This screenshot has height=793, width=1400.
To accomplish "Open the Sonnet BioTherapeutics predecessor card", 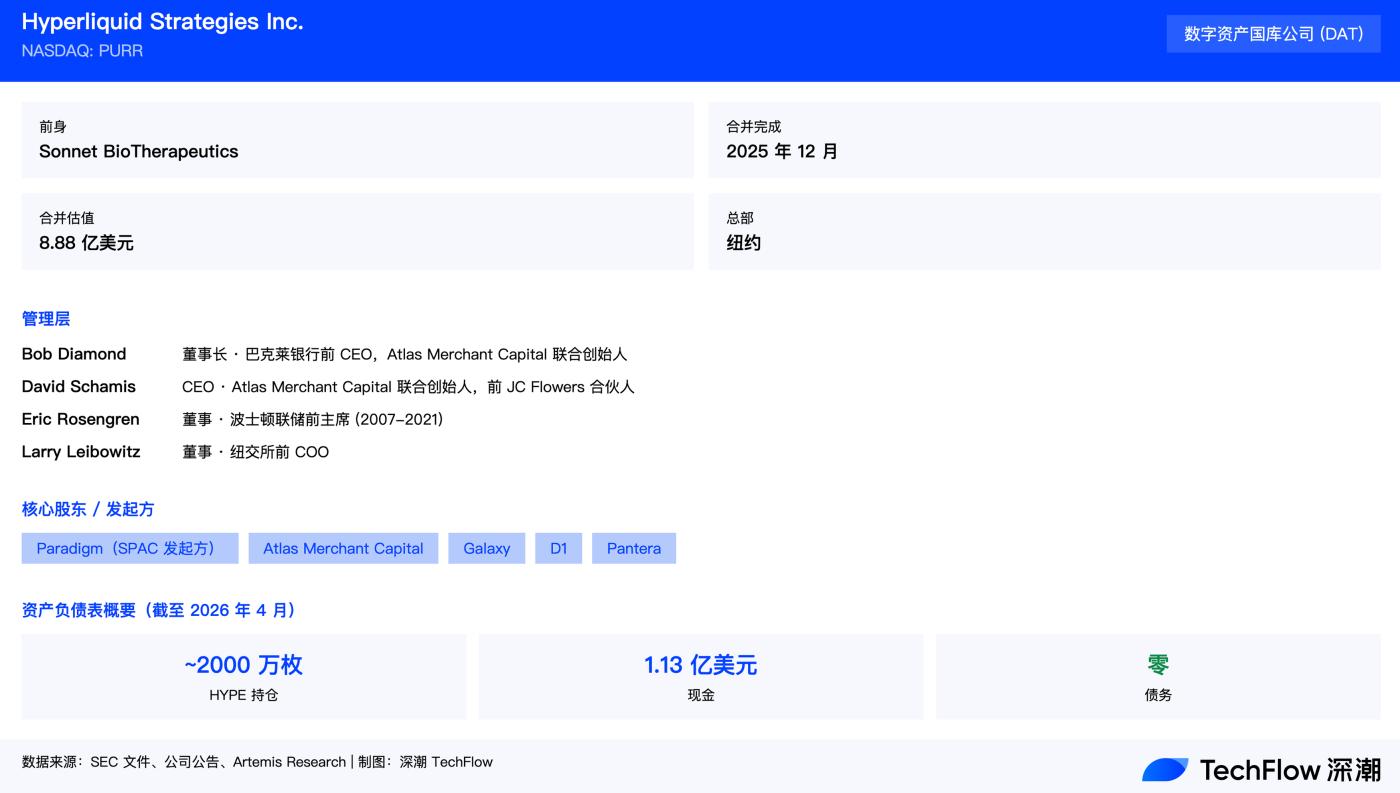I will click(x=357, y=140).
